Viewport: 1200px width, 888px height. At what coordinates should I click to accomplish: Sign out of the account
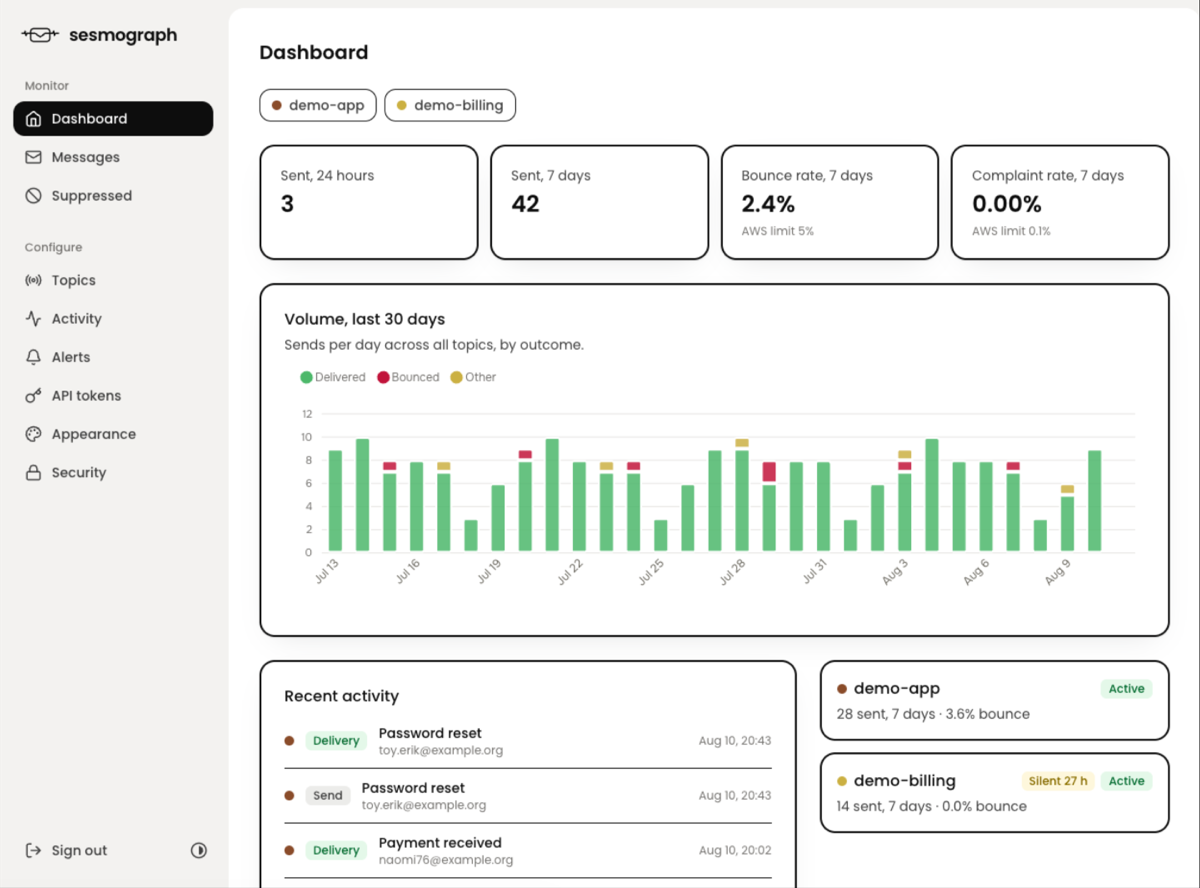(66, 851)
